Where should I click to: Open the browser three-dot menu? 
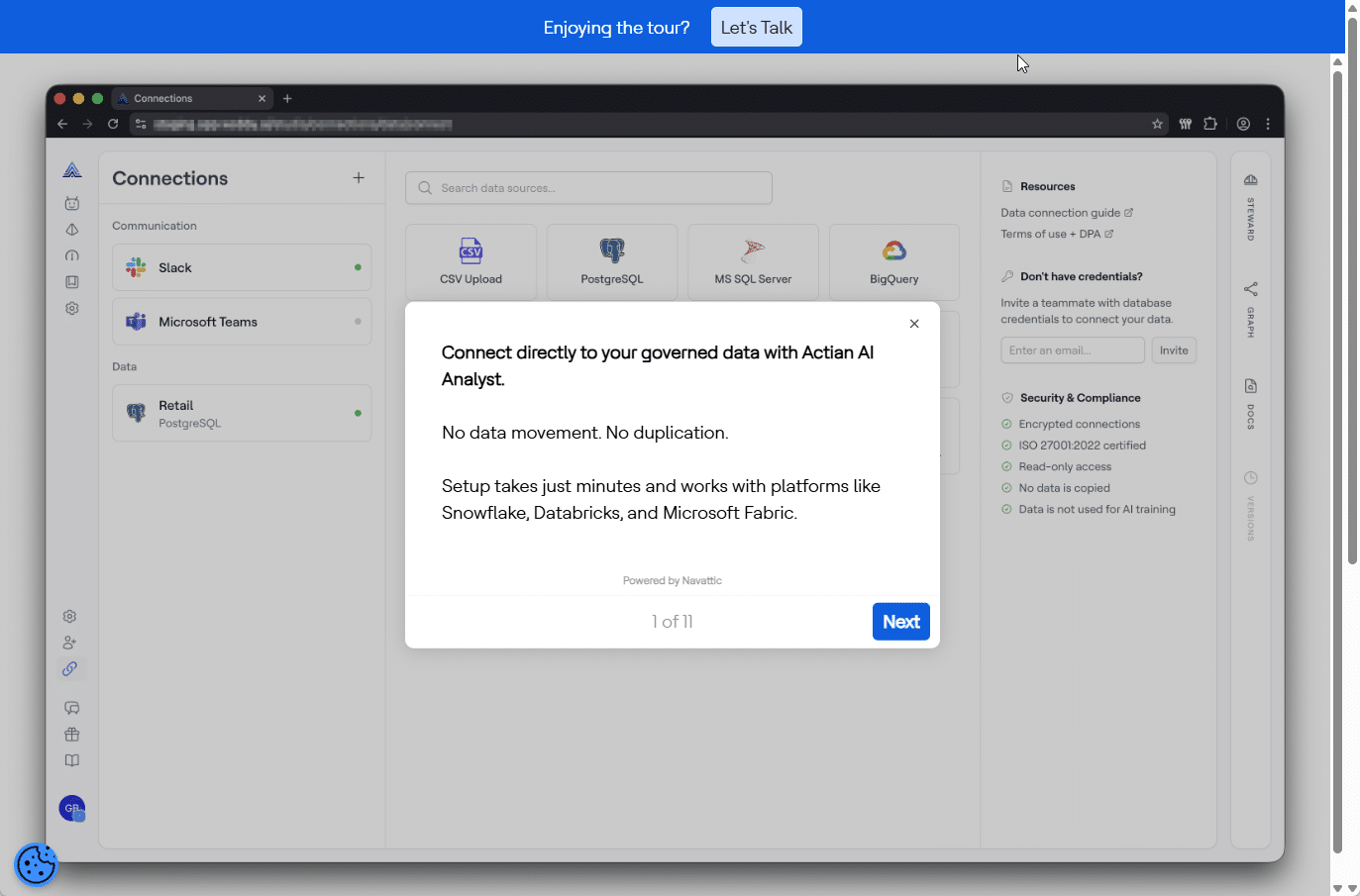(x=1268, y=124)
